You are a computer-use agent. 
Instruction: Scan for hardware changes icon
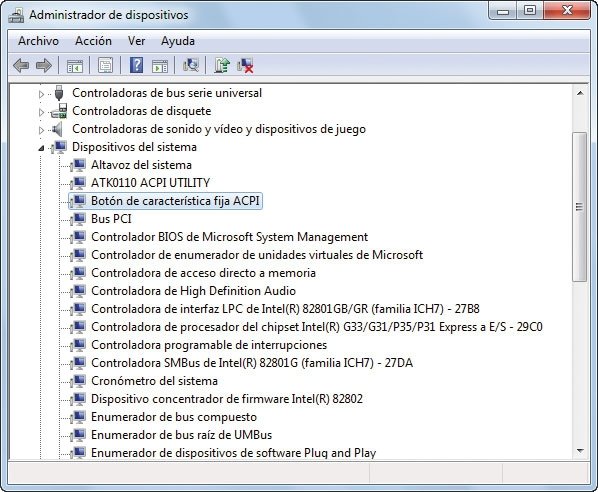191,65
